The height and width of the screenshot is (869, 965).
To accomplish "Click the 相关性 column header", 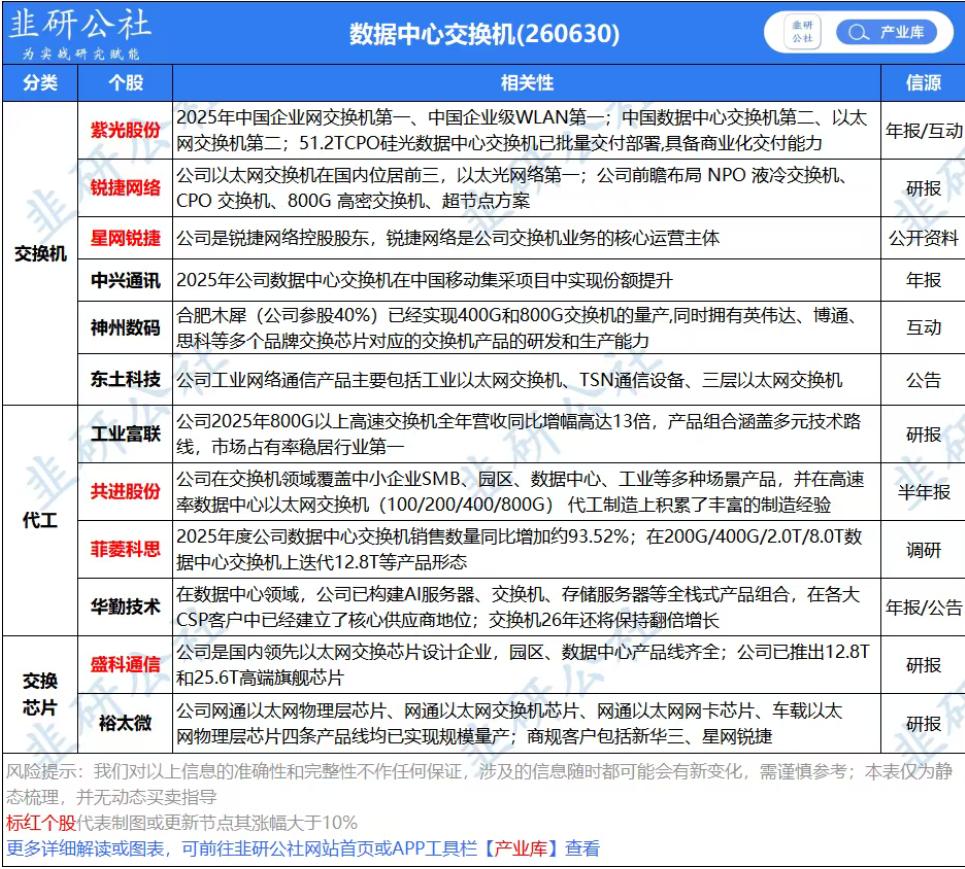I will coord(527,82).
